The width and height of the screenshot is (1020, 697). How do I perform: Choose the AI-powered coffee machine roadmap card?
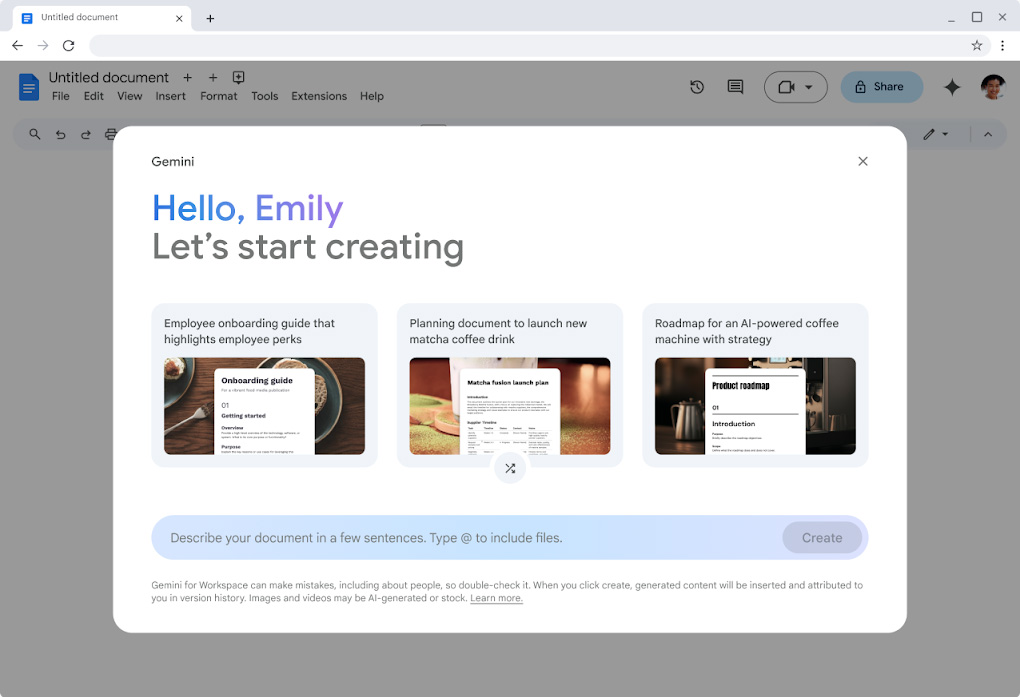point(755,385)
